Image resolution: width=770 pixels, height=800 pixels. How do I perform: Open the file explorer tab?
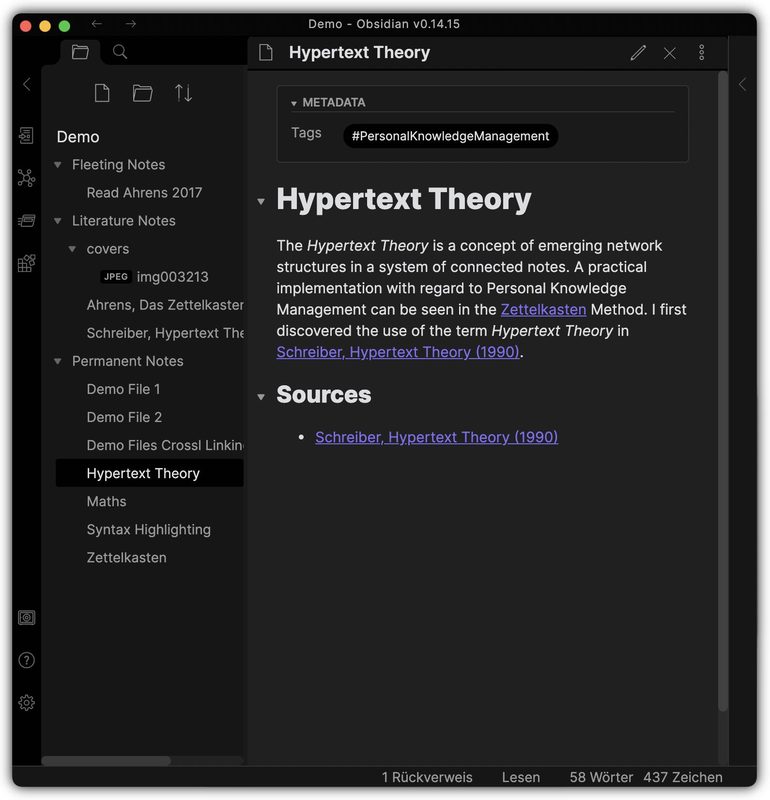80,52
